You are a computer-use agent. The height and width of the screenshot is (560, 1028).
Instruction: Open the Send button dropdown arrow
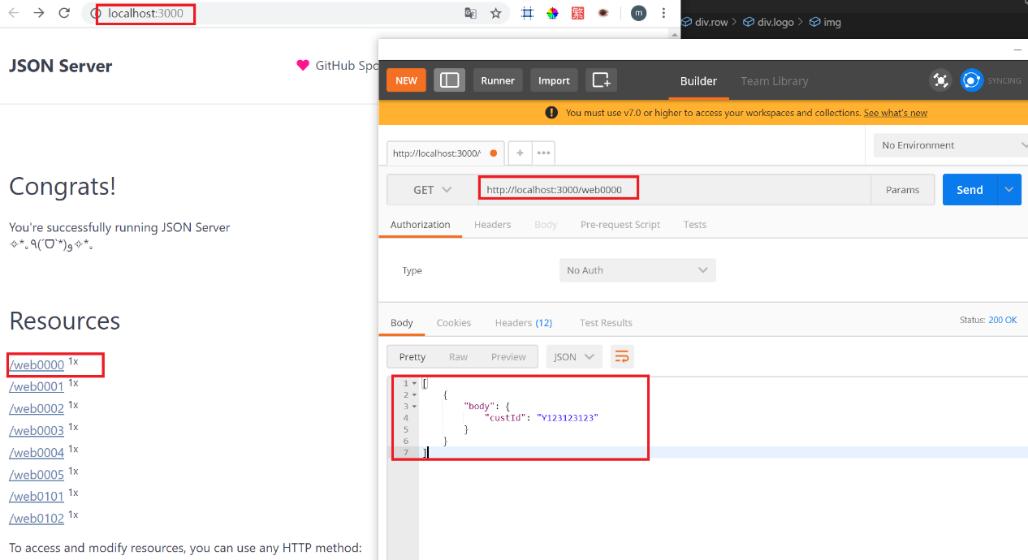pyautogui.click(x=1009, y=190)
